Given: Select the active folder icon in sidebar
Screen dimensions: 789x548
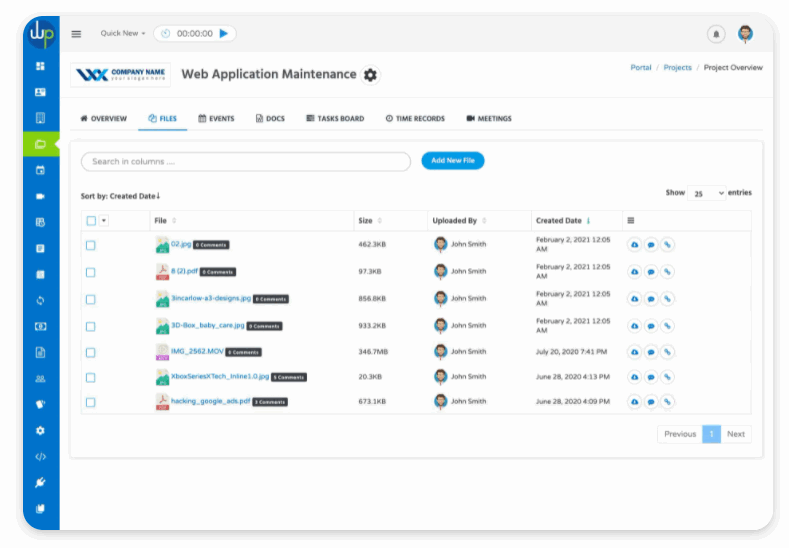Looking at the screenshot, I should (x=40, y=144).
